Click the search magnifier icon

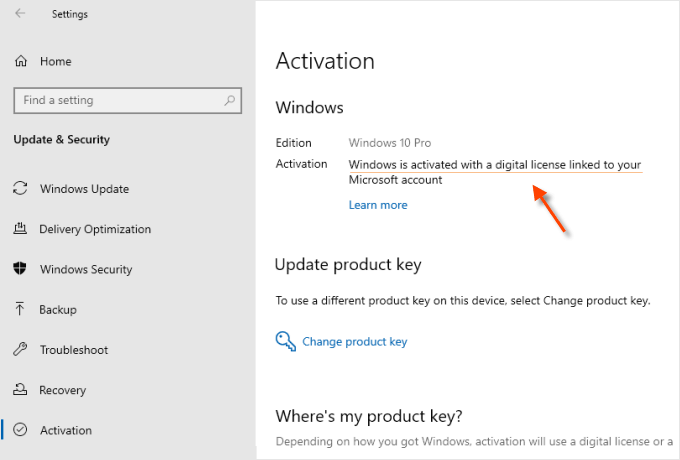coord(229,101)
